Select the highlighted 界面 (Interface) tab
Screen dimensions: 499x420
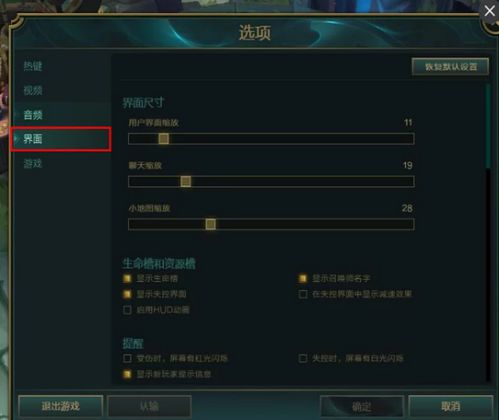(x=61, y=139)
